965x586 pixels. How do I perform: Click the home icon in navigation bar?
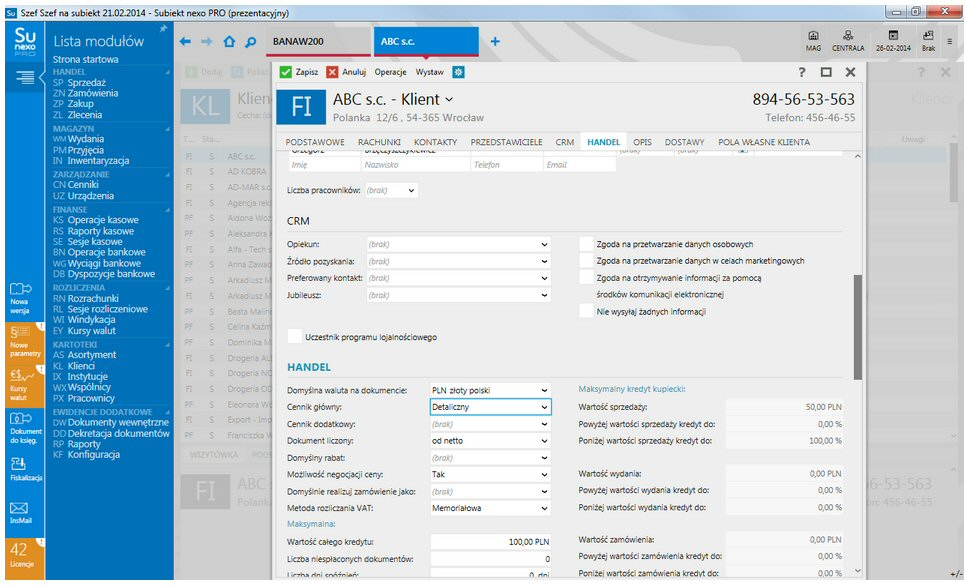pyautogui.click(x=229, y=42)
